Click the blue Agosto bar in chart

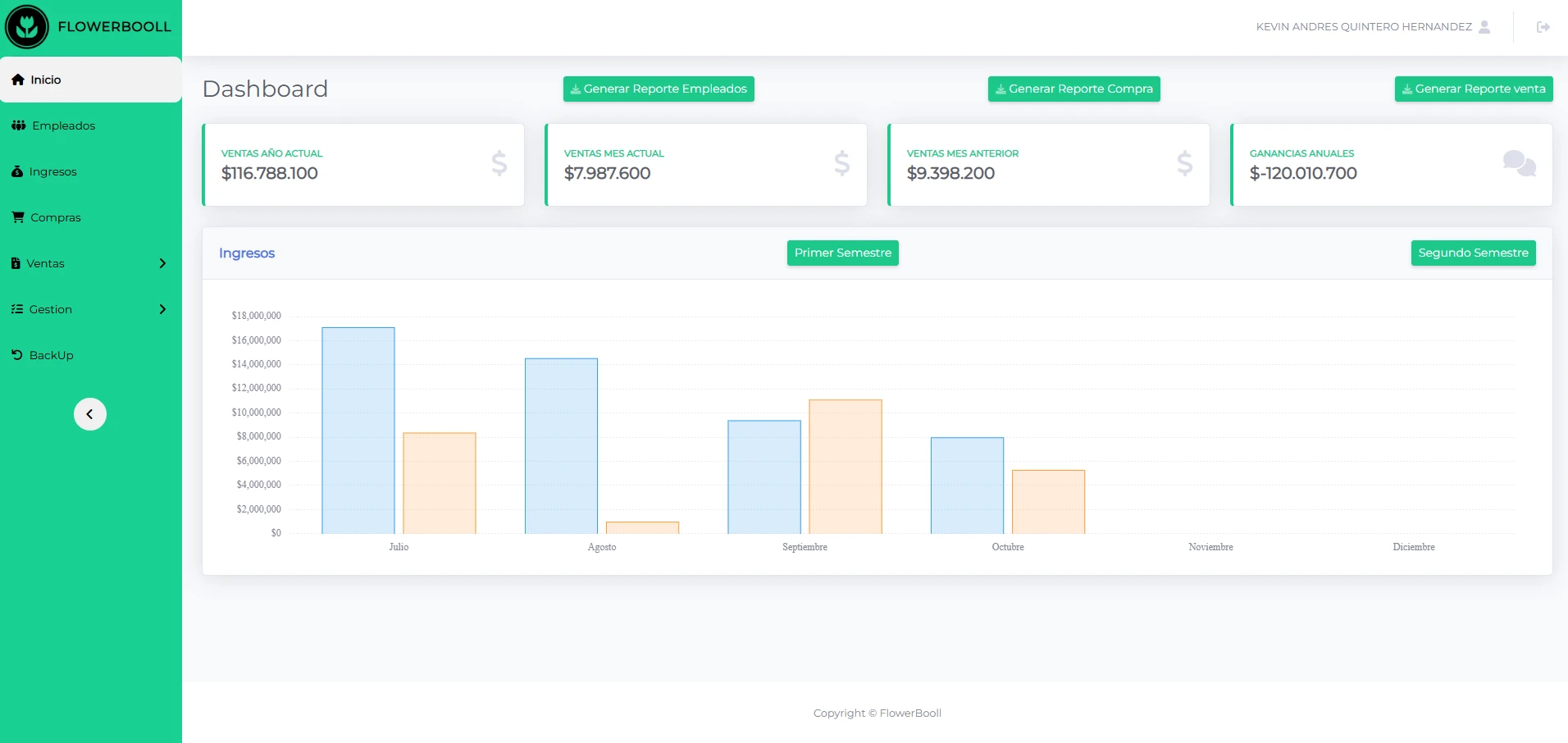[561, 446]
